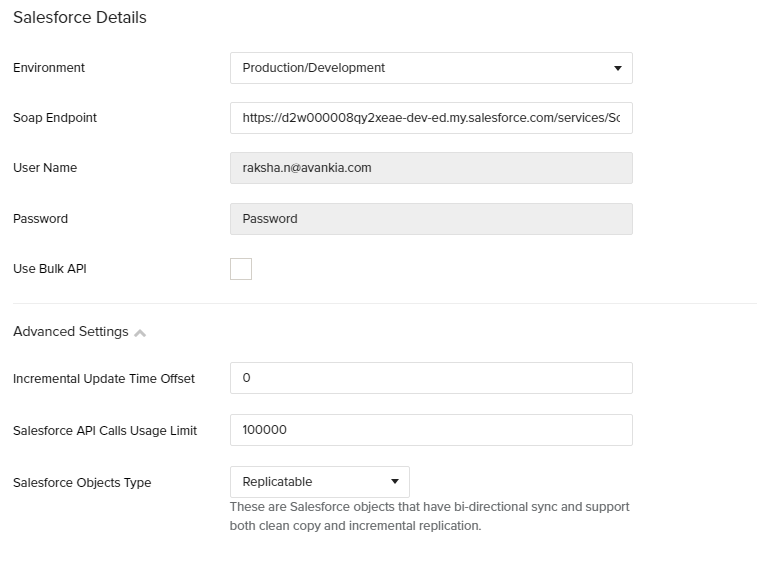Focus the Password input field

click(x=430, y=219)
